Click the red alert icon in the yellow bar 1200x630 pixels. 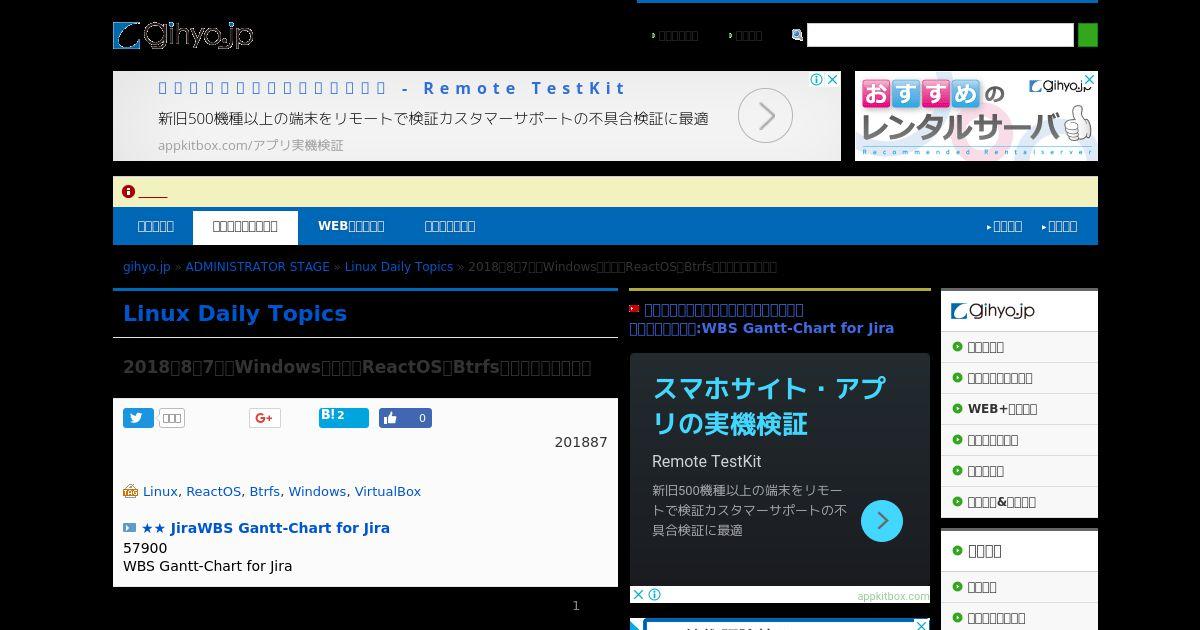tap(128, 191)
